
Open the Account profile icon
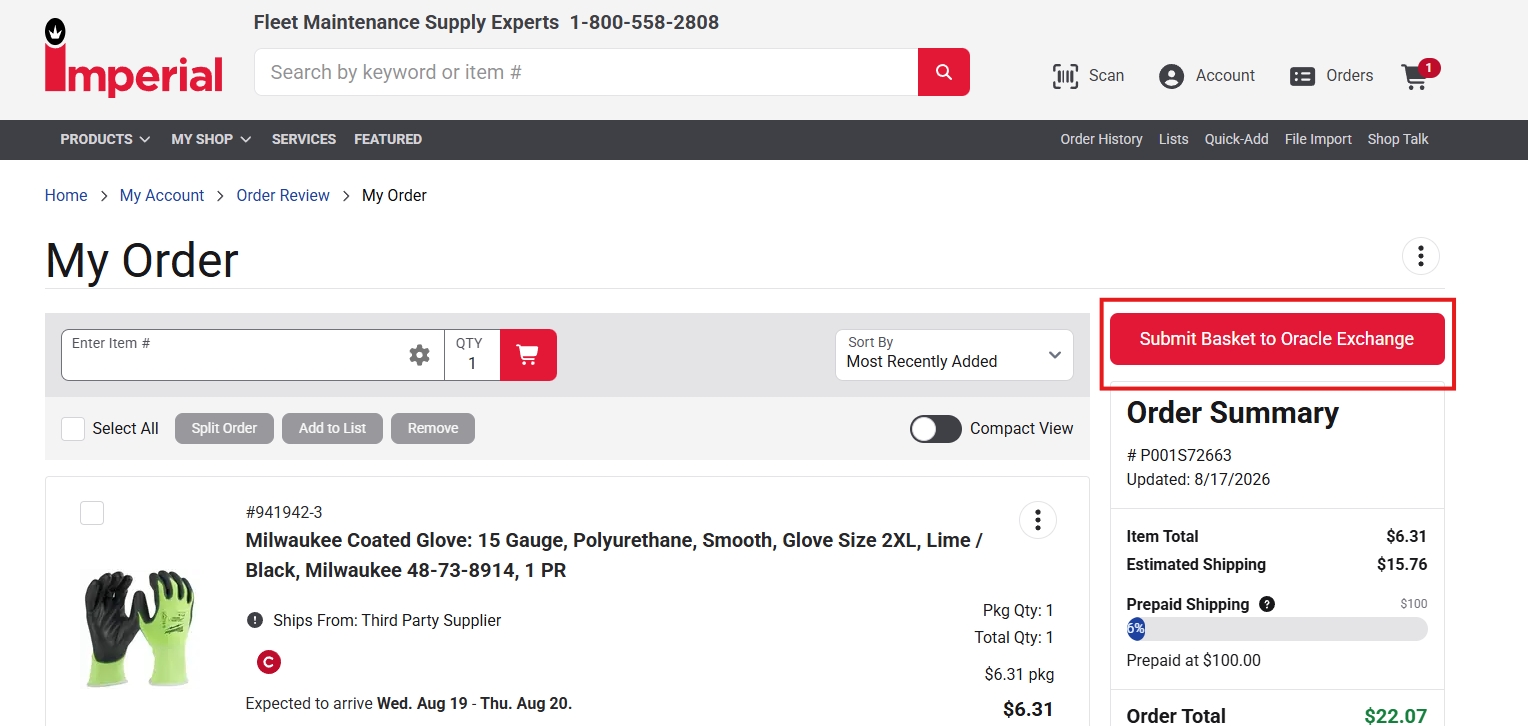[1171, 76]
